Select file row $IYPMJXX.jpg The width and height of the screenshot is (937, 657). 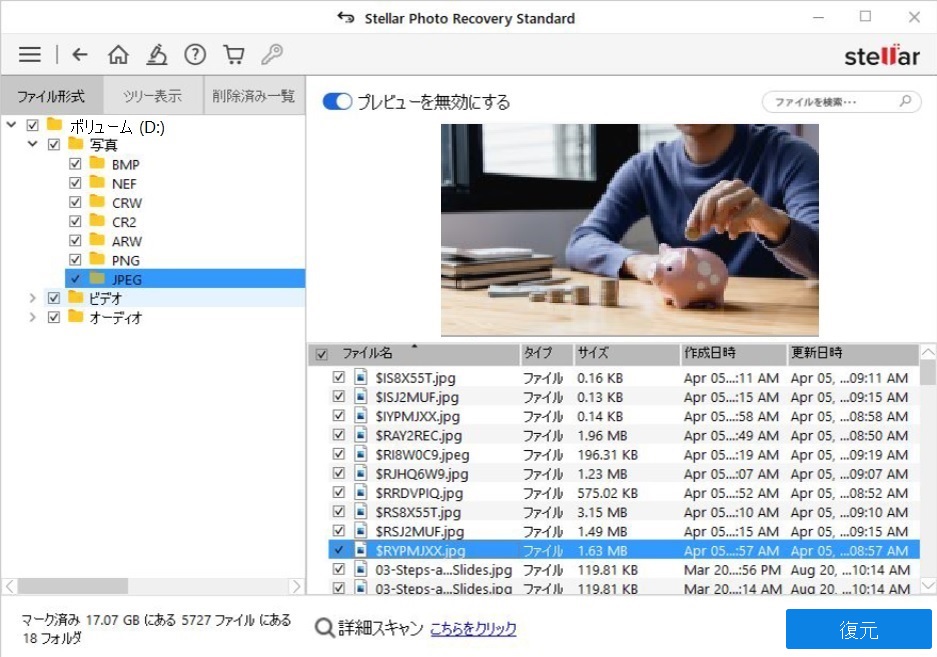623,415
